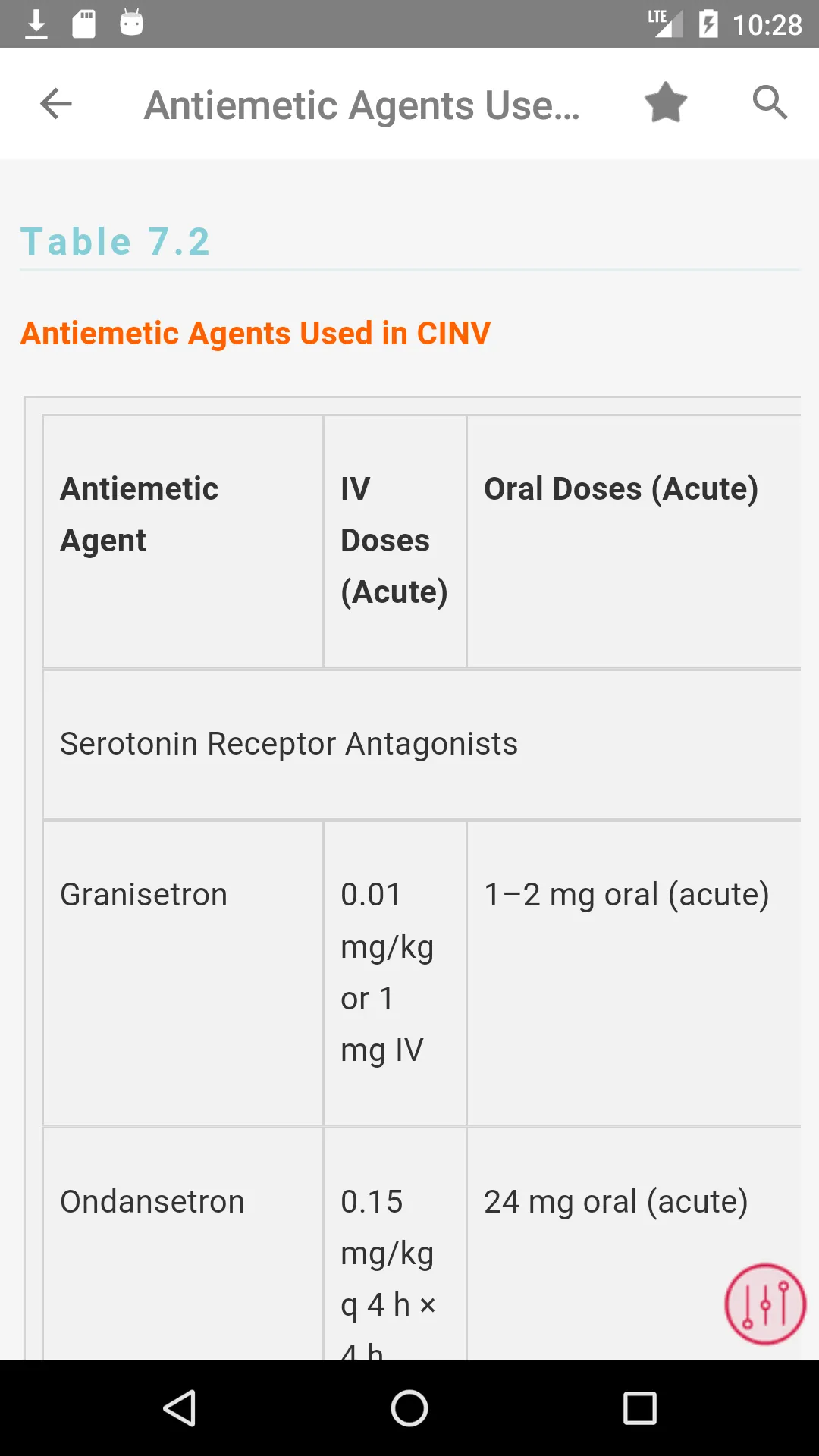Select the Granisetron table cell

tap(183, 974)
